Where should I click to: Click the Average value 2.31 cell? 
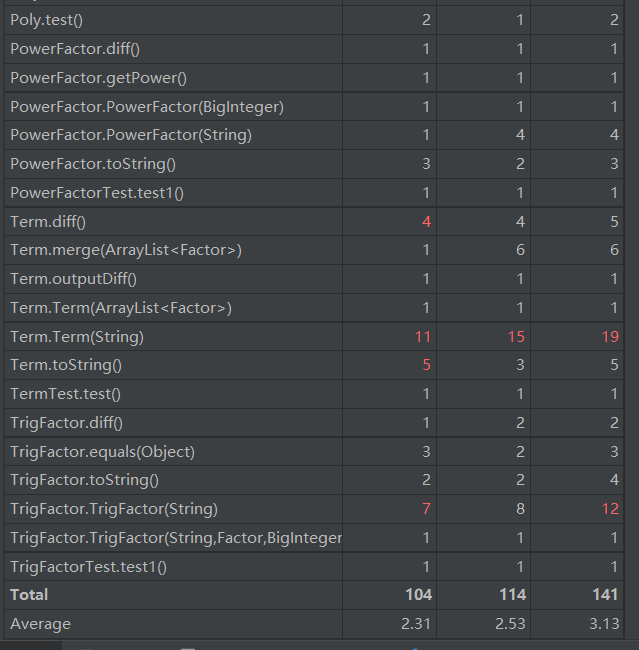click(416, 624)
